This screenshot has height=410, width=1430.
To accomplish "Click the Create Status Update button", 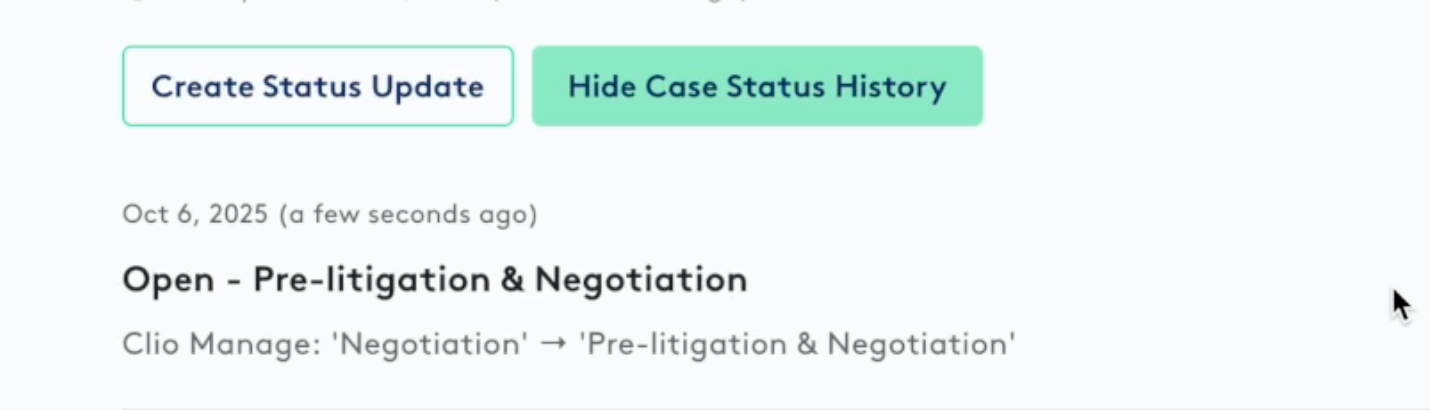I will [x=318, y=86].
